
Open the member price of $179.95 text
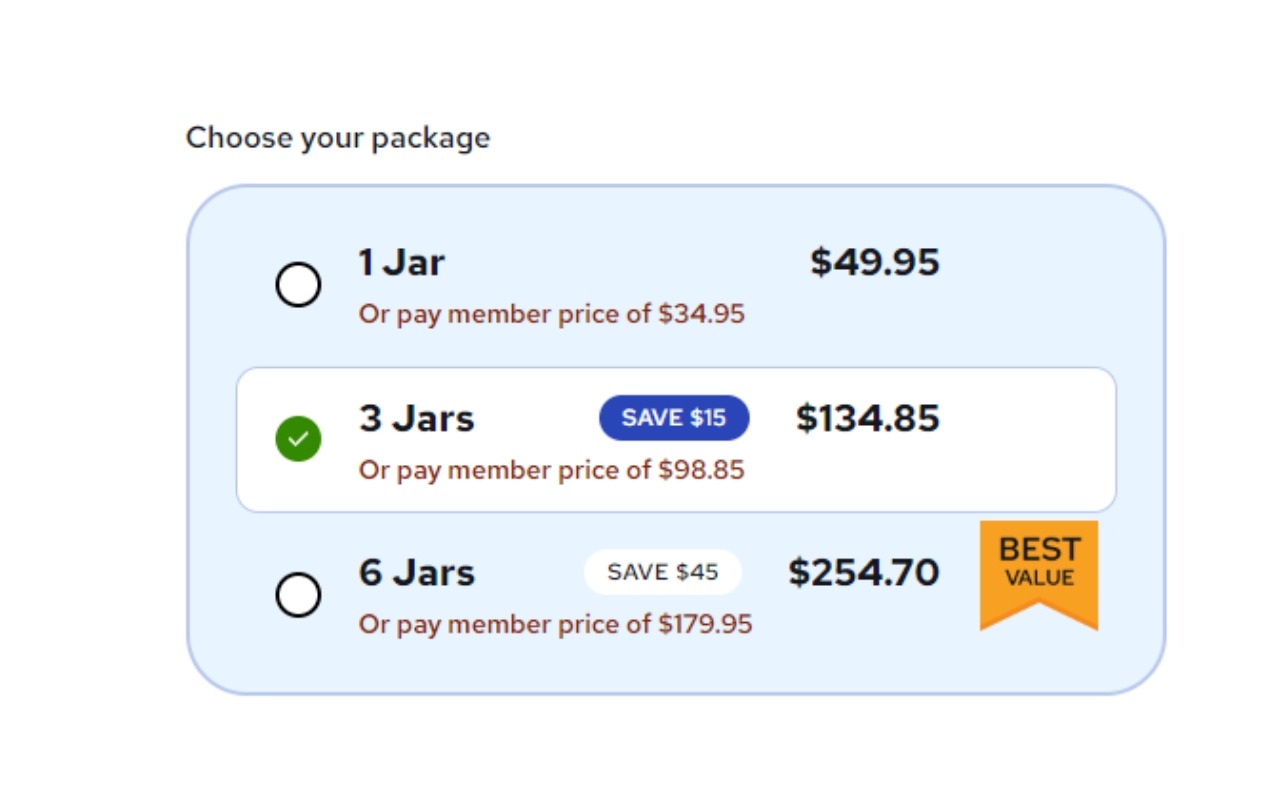point(555,625)
